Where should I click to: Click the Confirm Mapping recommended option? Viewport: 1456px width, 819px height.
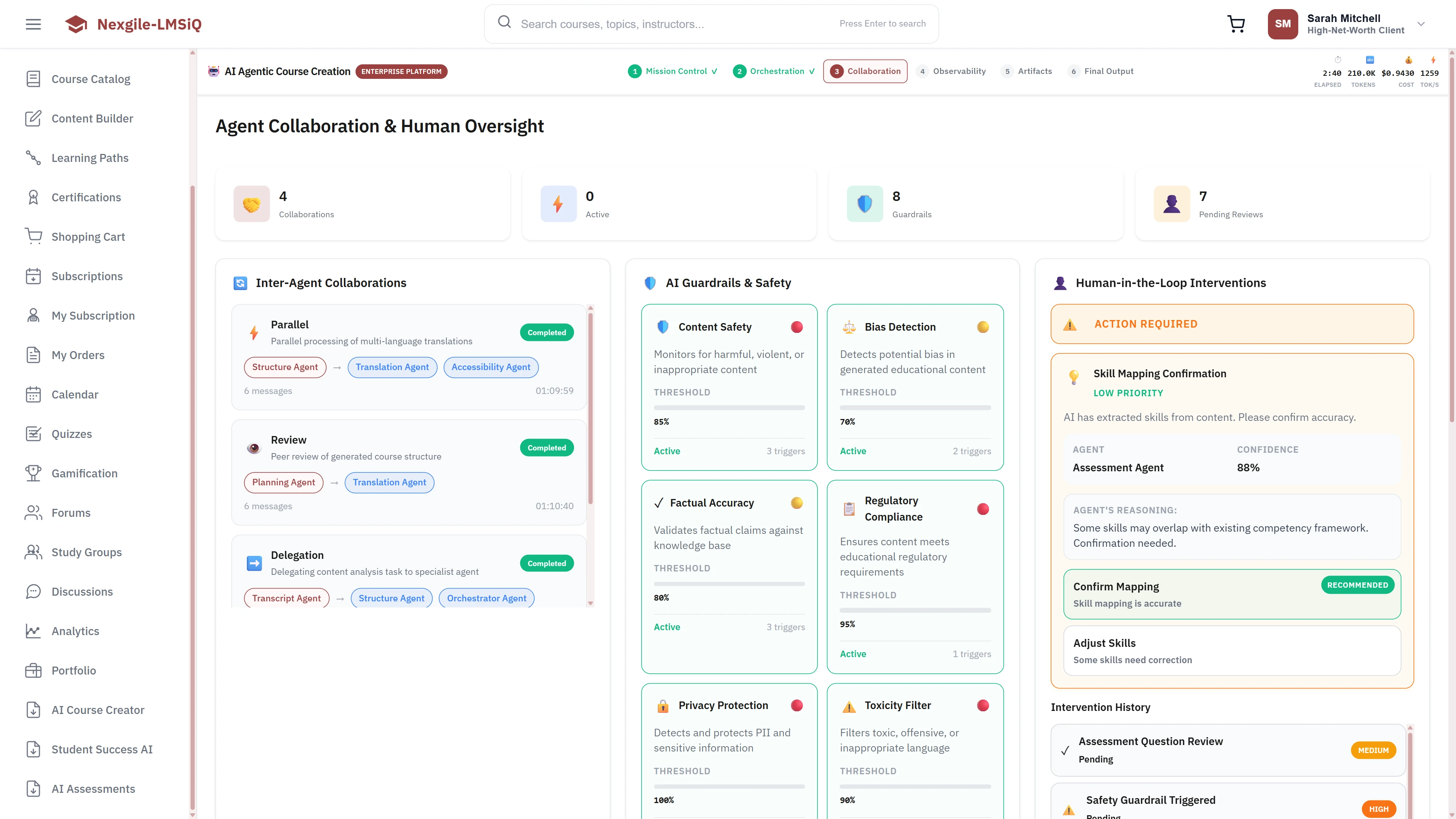[x=1231, y=593]
